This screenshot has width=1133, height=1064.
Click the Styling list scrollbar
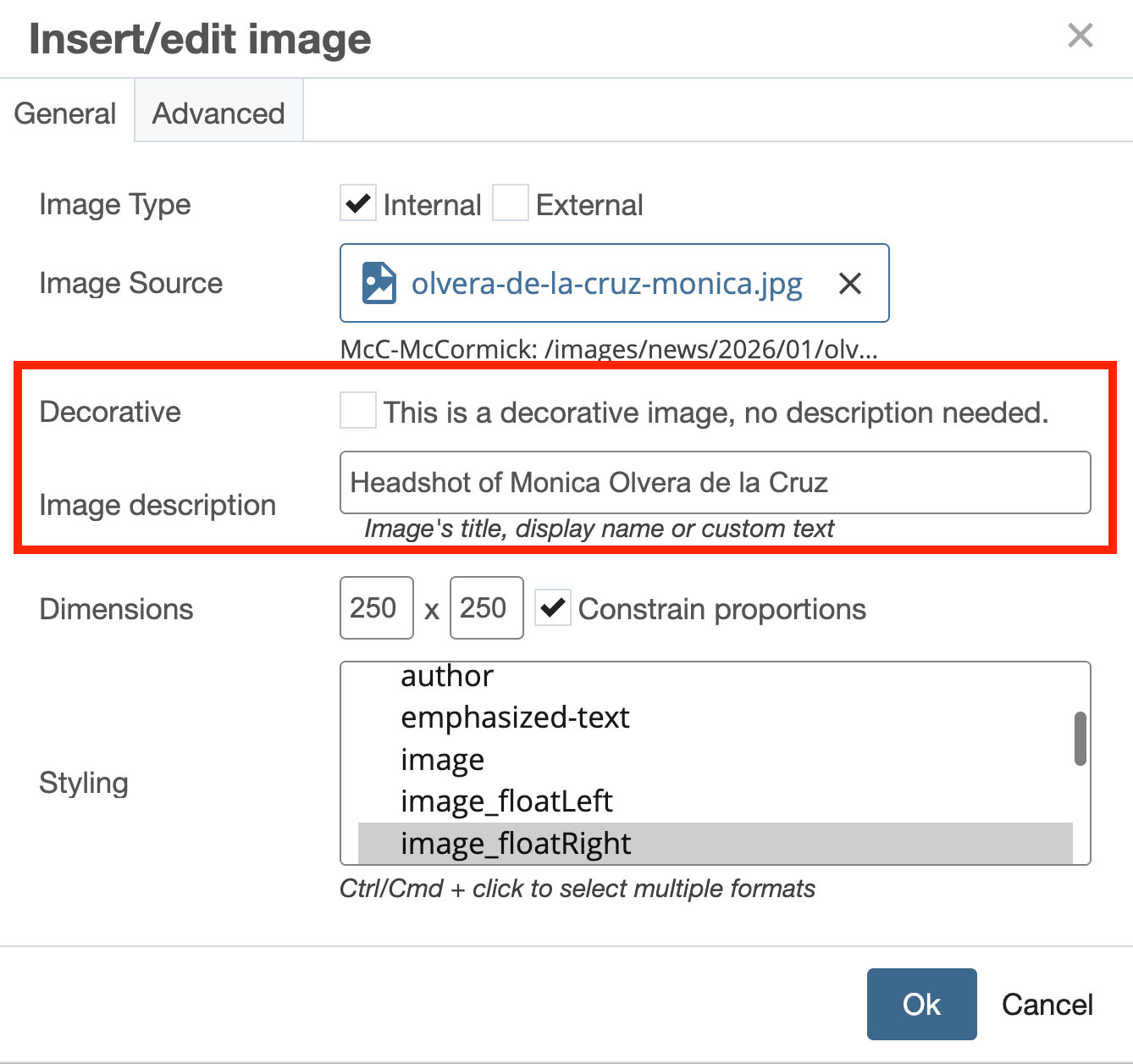(x=1080, y=739)
